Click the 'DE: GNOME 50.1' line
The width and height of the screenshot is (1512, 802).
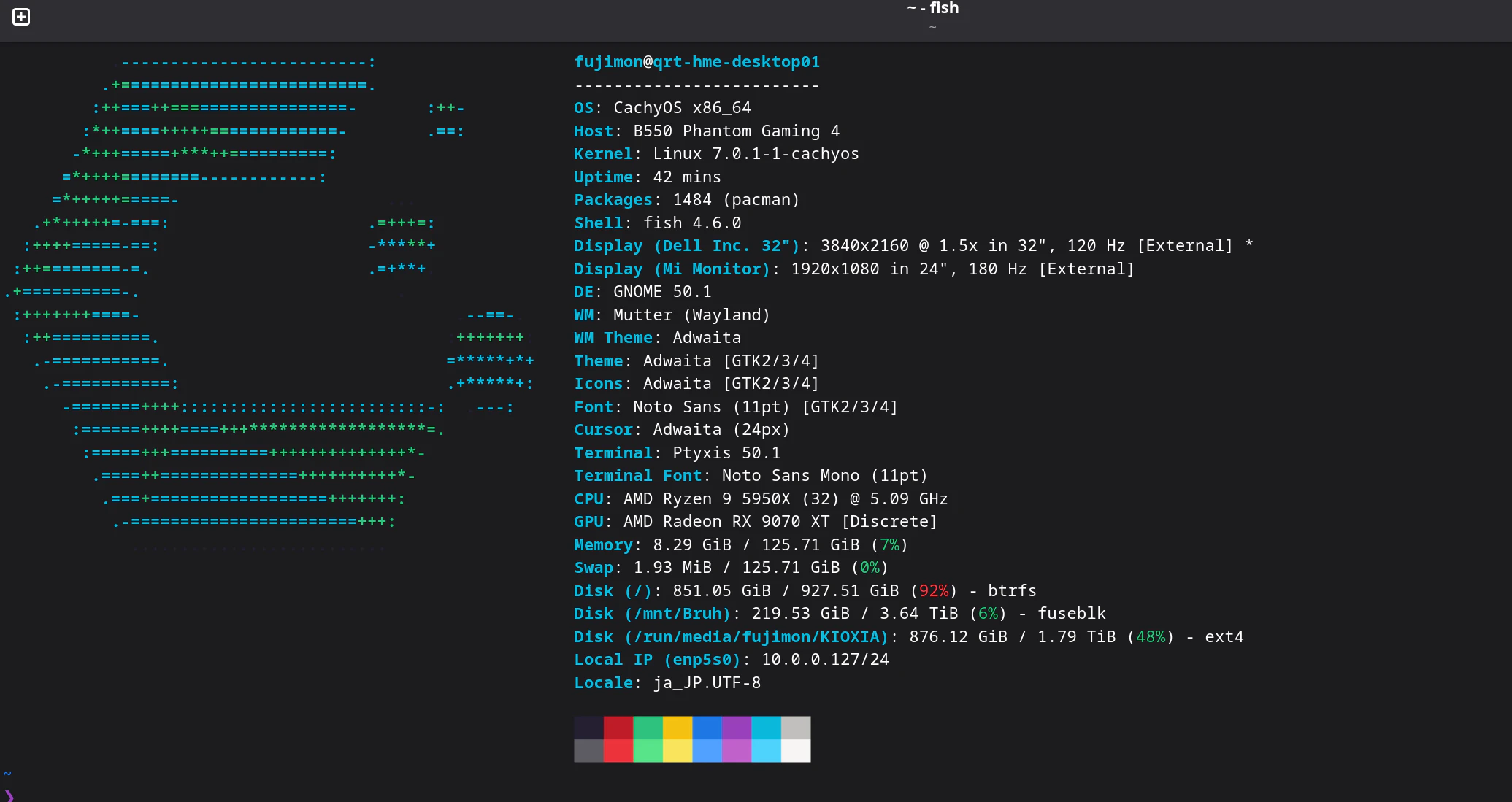642,292
